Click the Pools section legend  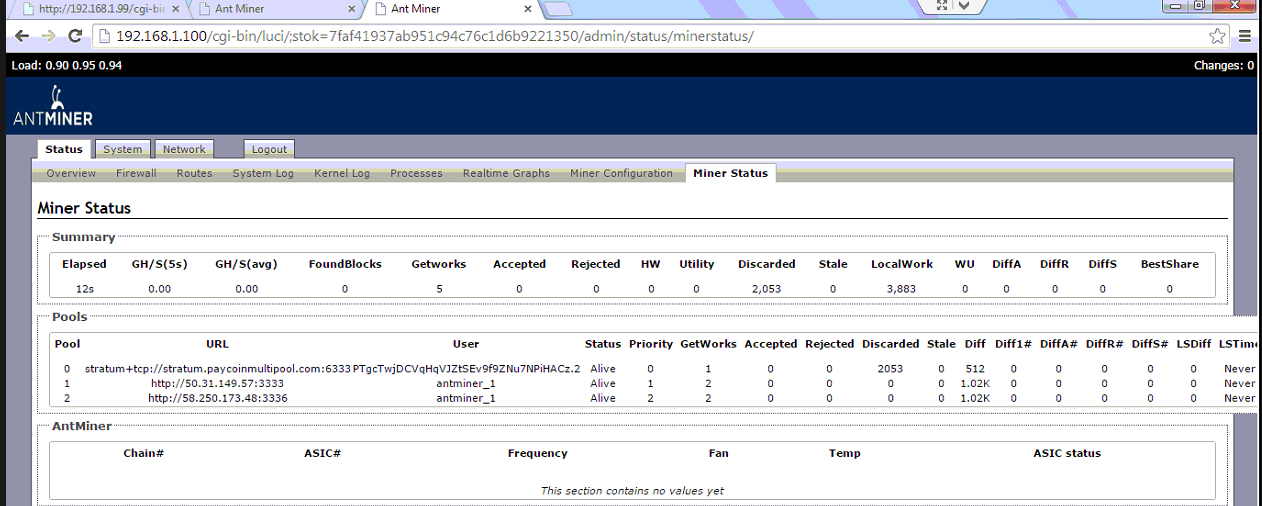pyautogui.click(x=70, y=317)
